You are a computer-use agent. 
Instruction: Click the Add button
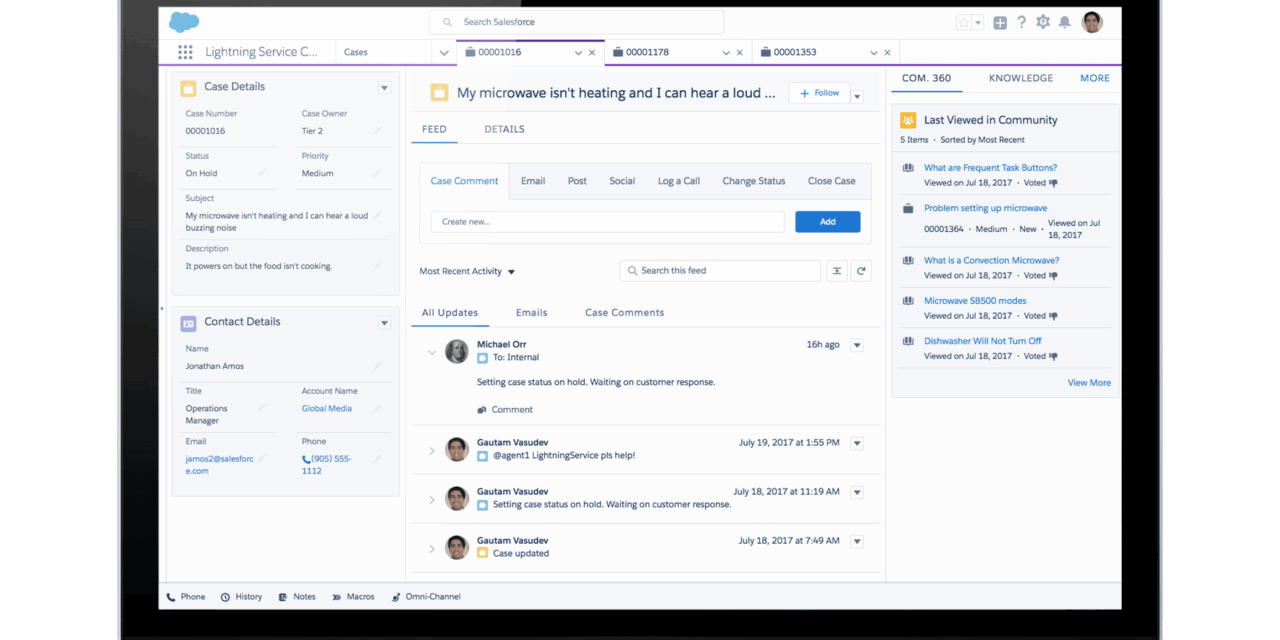(x=828, y=222)
